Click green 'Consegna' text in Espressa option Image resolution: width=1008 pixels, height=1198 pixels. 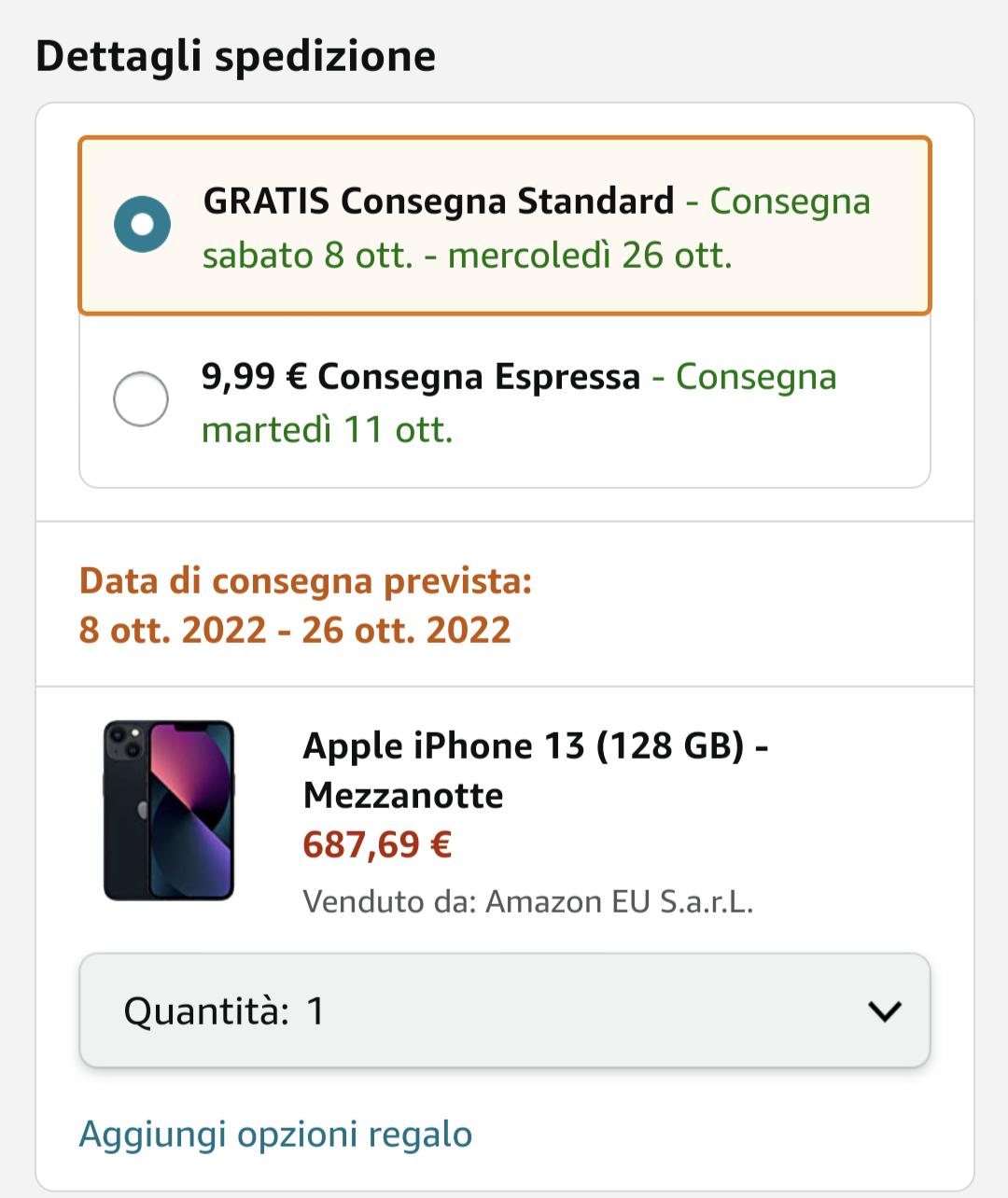coord(756,377)
